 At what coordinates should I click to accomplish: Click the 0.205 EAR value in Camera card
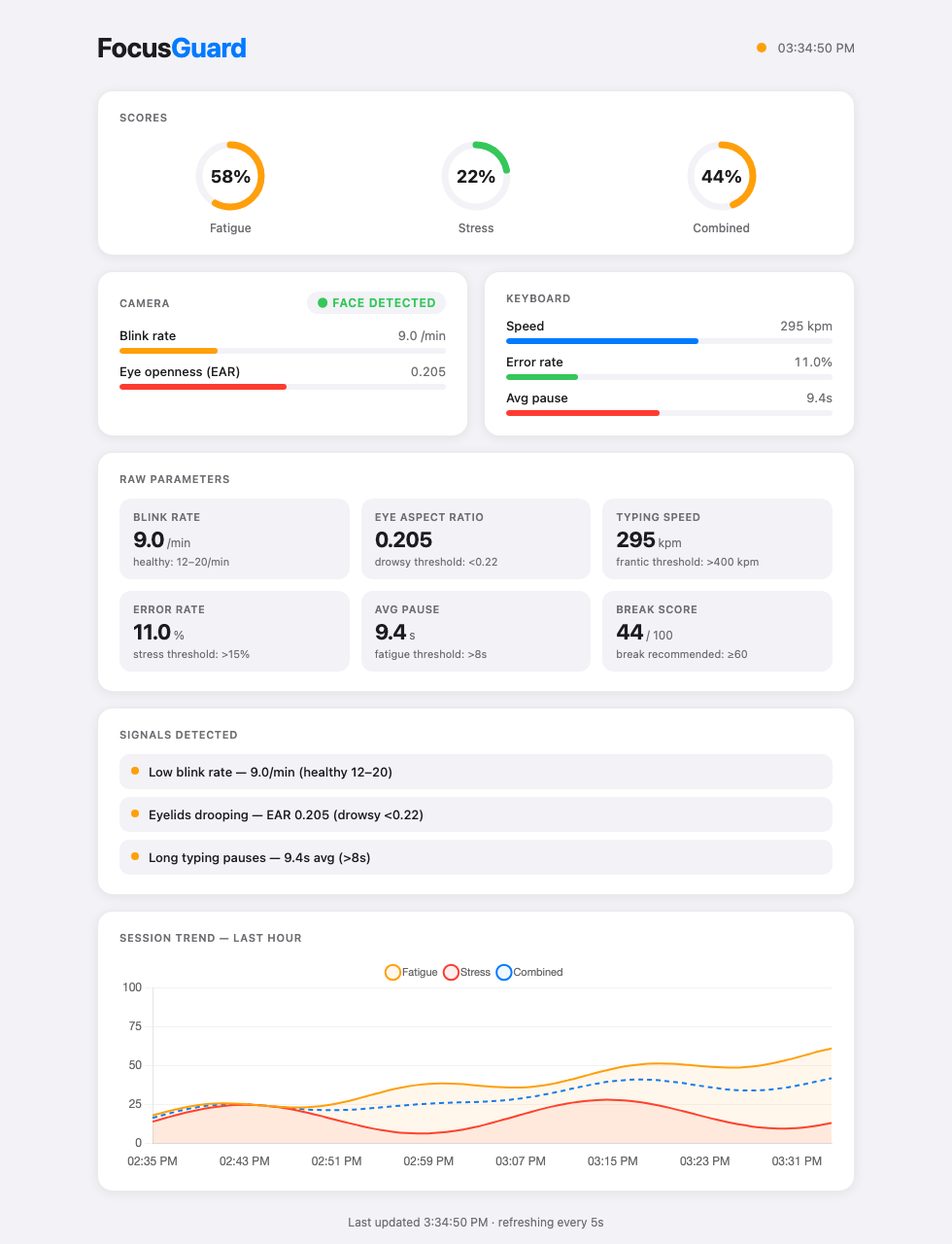click(428, 371)
